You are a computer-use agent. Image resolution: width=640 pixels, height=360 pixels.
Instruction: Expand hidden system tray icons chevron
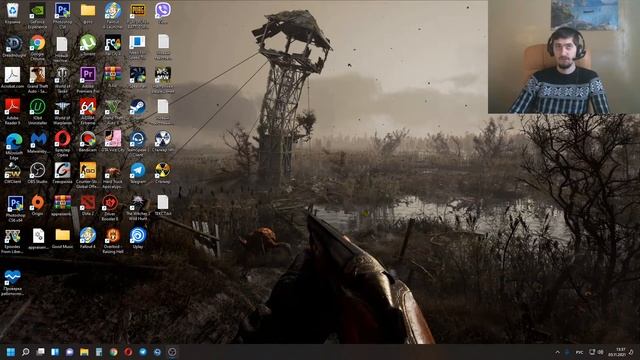click(557, 352)
